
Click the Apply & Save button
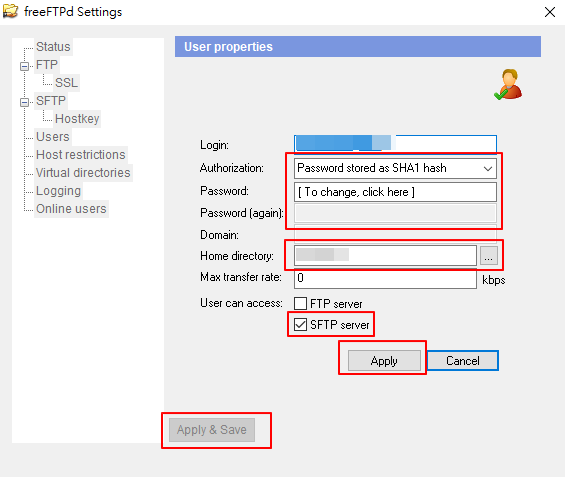tap(212, 430)
